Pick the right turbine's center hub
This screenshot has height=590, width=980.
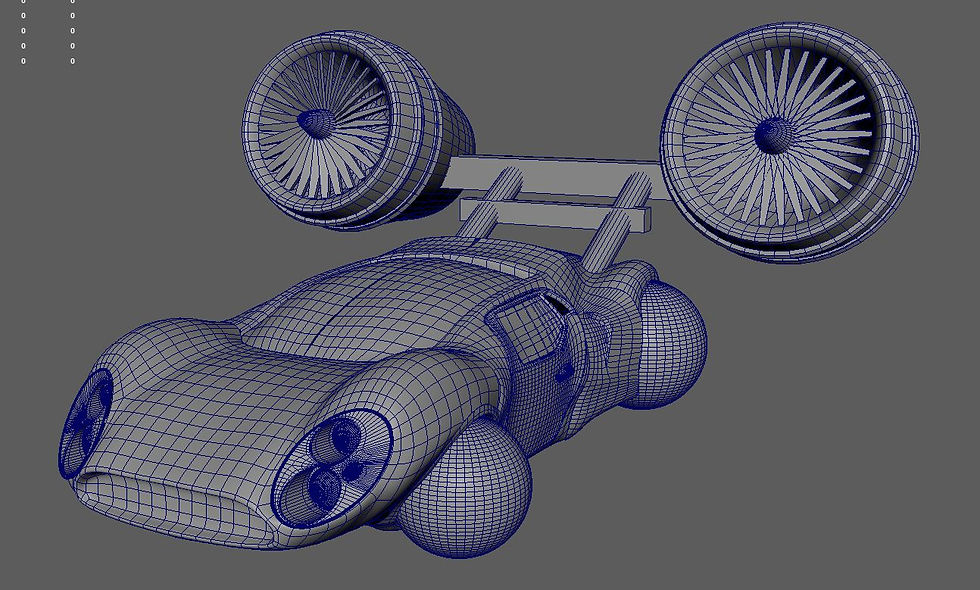tap(774, 135)
